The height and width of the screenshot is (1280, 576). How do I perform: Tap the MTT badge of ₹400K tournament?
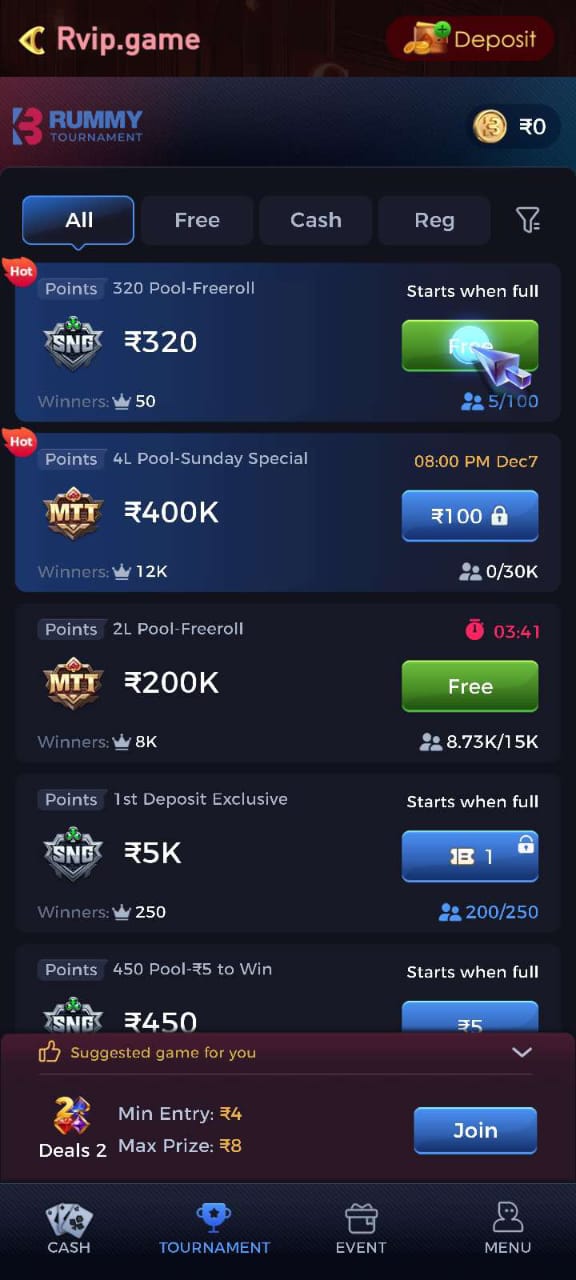pos(74,515)
